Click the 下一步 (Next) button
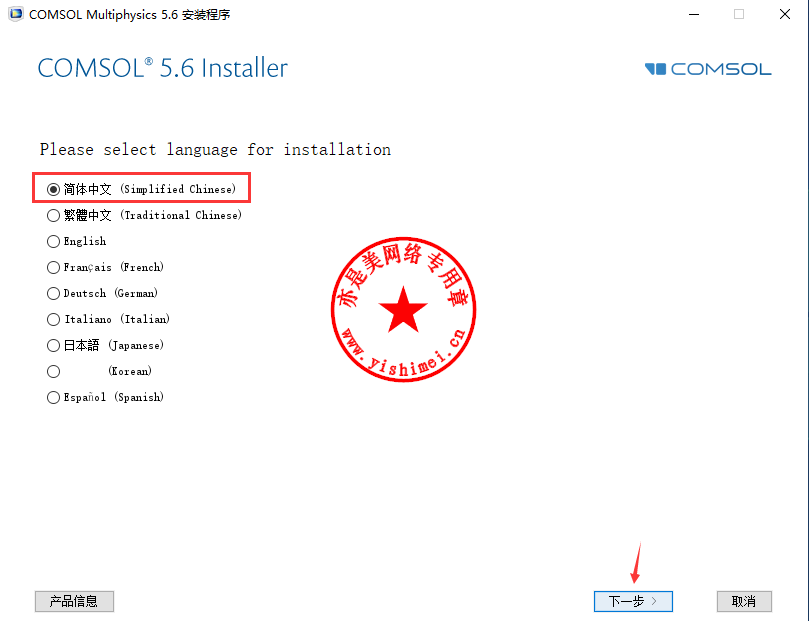The image size is (809, 621). point(633,601)
